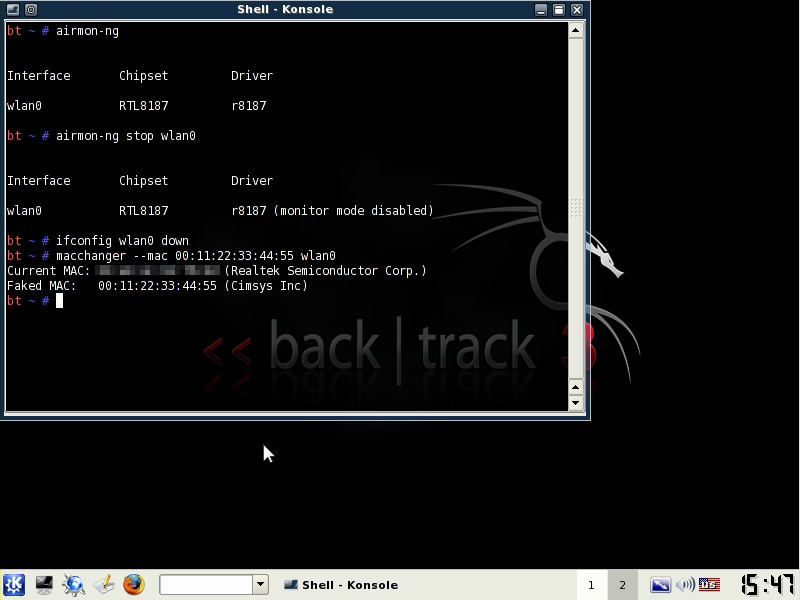
Task: Open the text editor pencil icon in the taskbar
Action: (104, 585)
